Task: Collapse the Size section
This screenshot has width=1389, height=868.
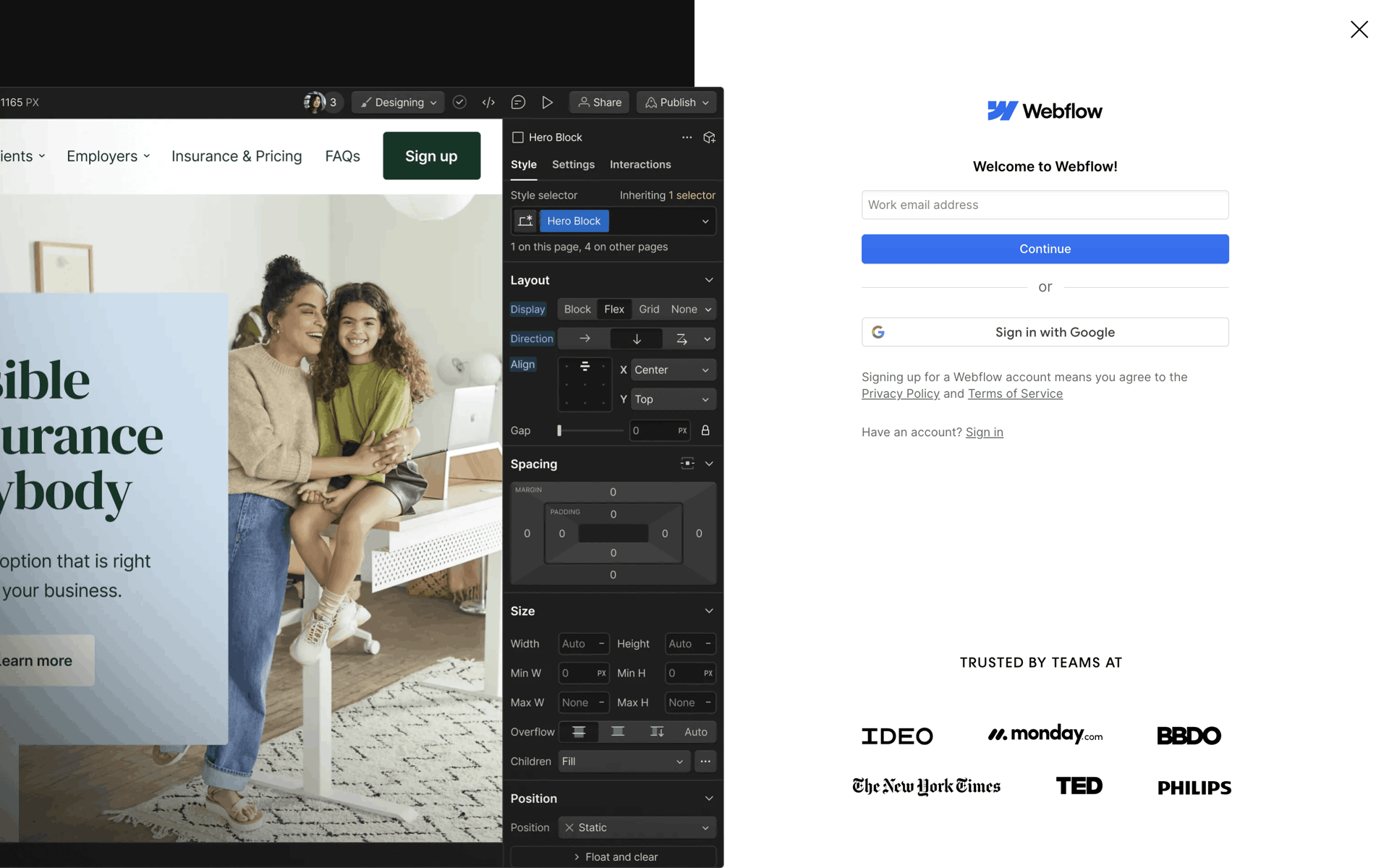Action: [709, 611]
